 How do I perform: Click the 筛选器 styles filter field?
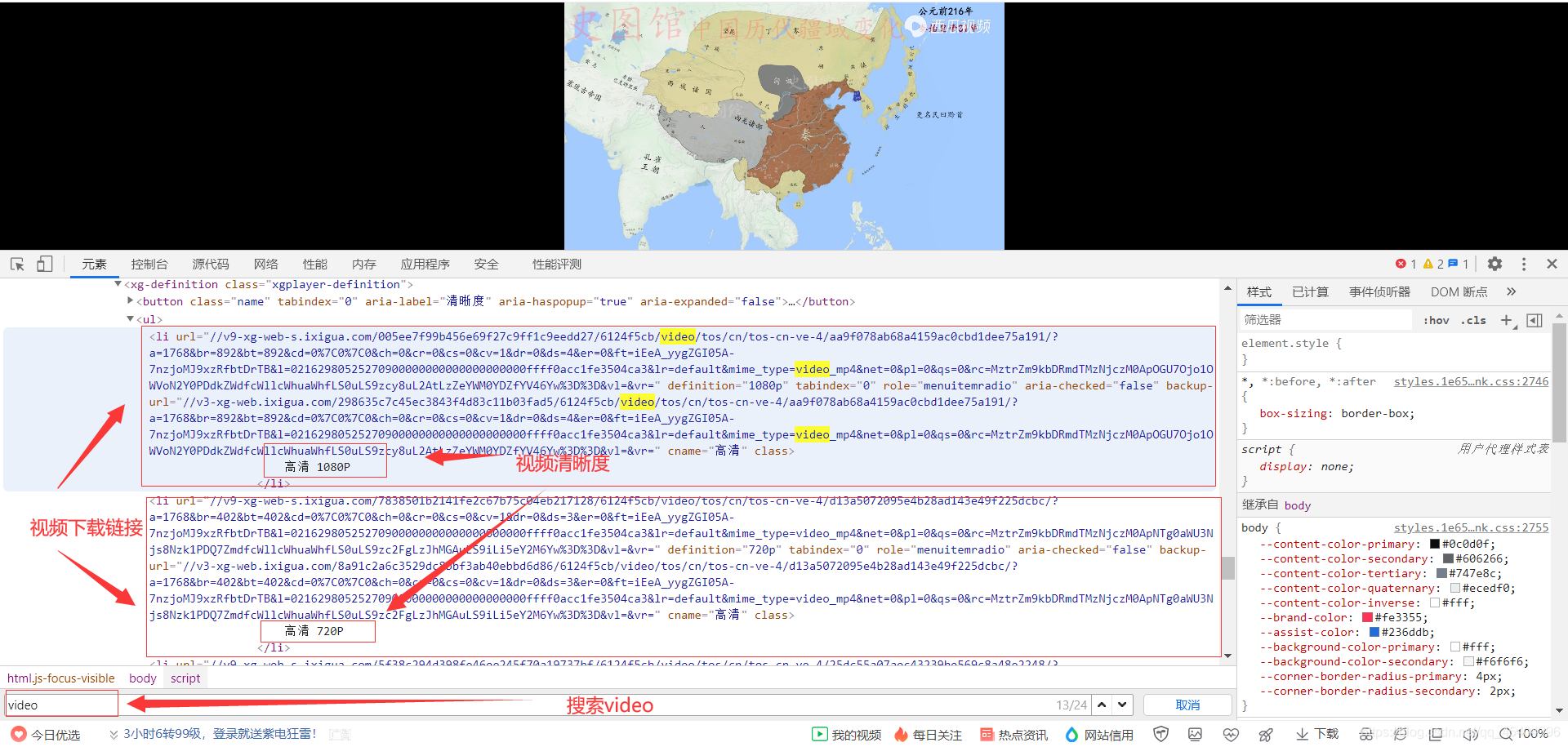click(x=1326, y=319)
